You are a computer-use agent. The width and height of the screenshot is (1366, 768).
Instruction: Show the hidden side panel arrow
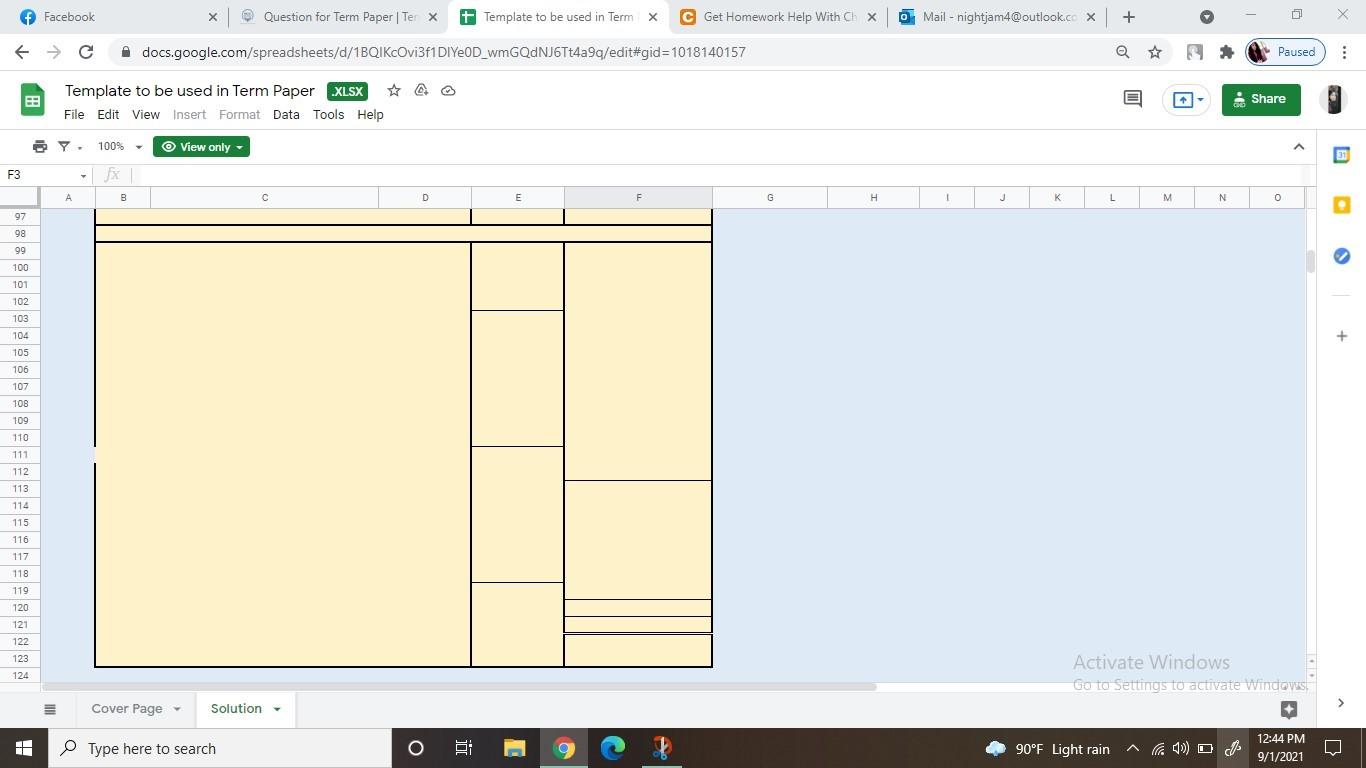[1341, 703]
